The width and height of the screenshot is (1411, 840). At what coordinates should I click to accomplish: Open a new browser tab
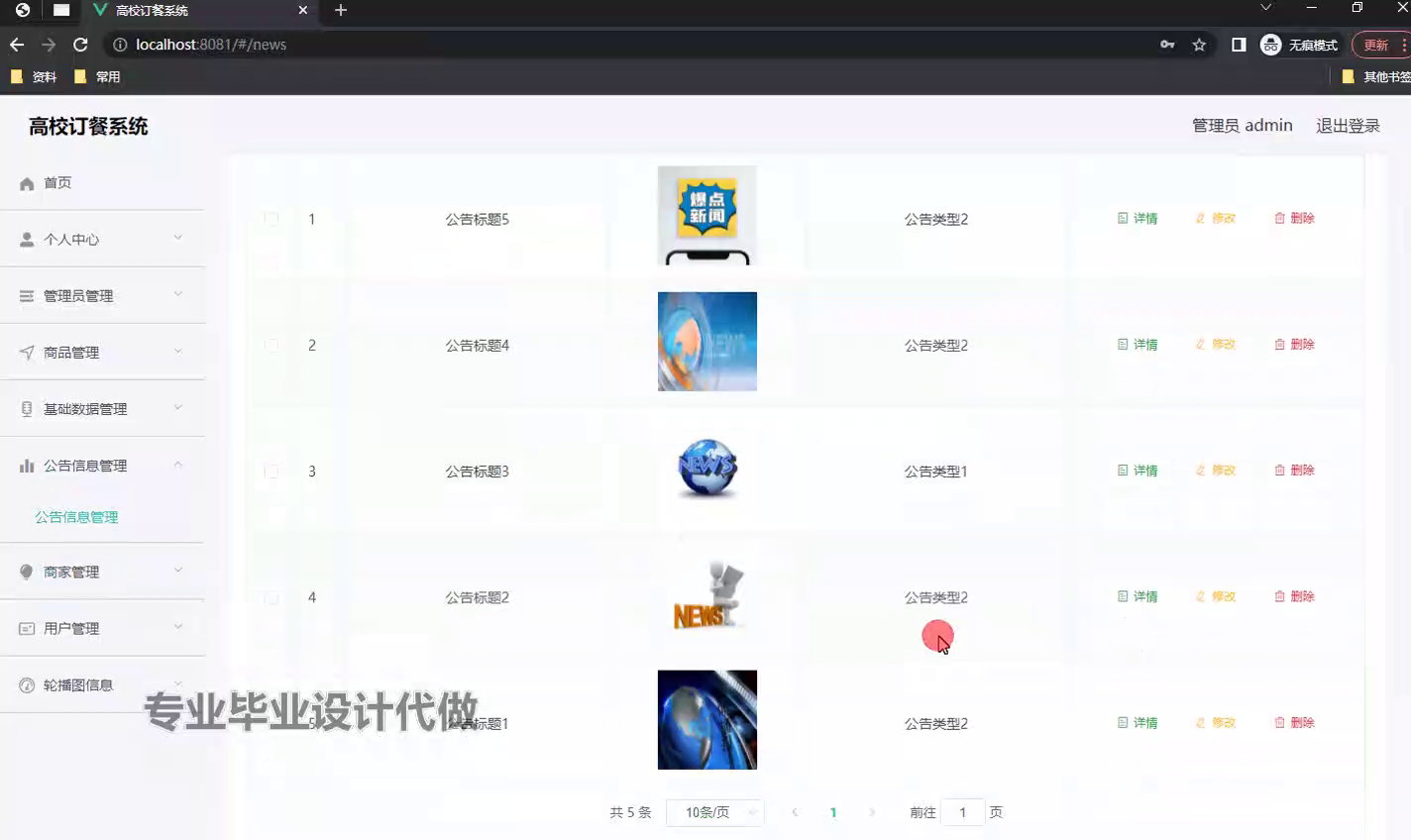point(341,10)
